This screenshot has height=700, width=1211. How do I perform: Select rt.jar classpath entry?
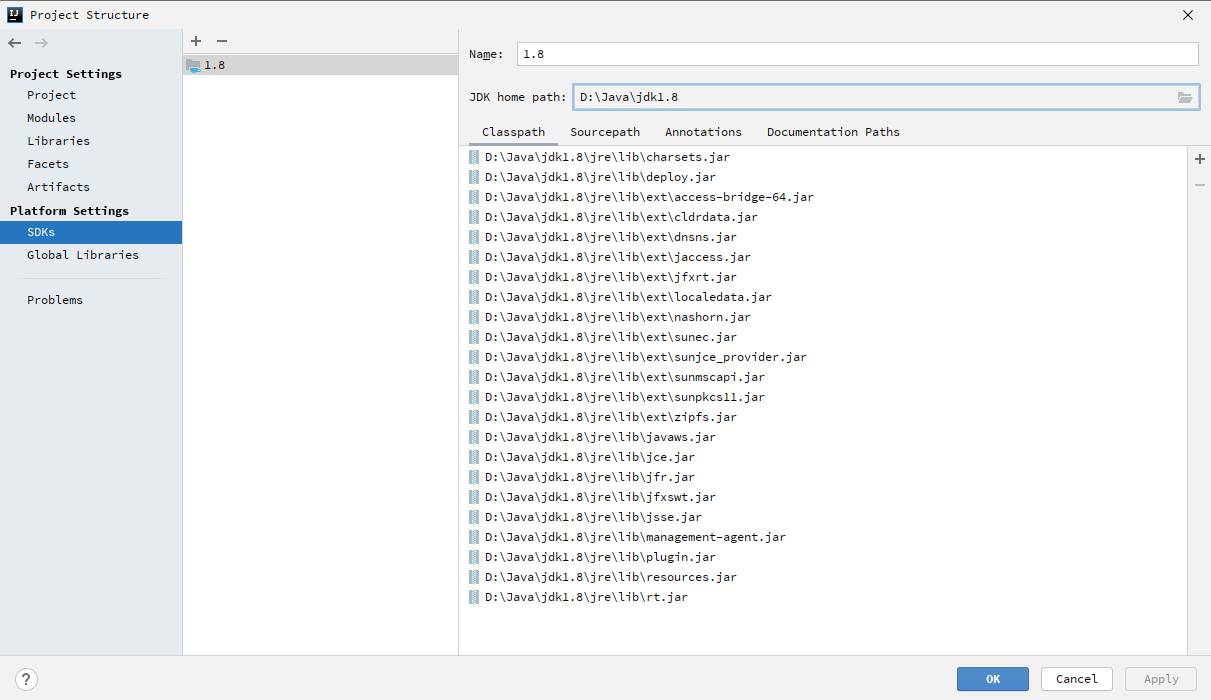[x=823, y=597]
